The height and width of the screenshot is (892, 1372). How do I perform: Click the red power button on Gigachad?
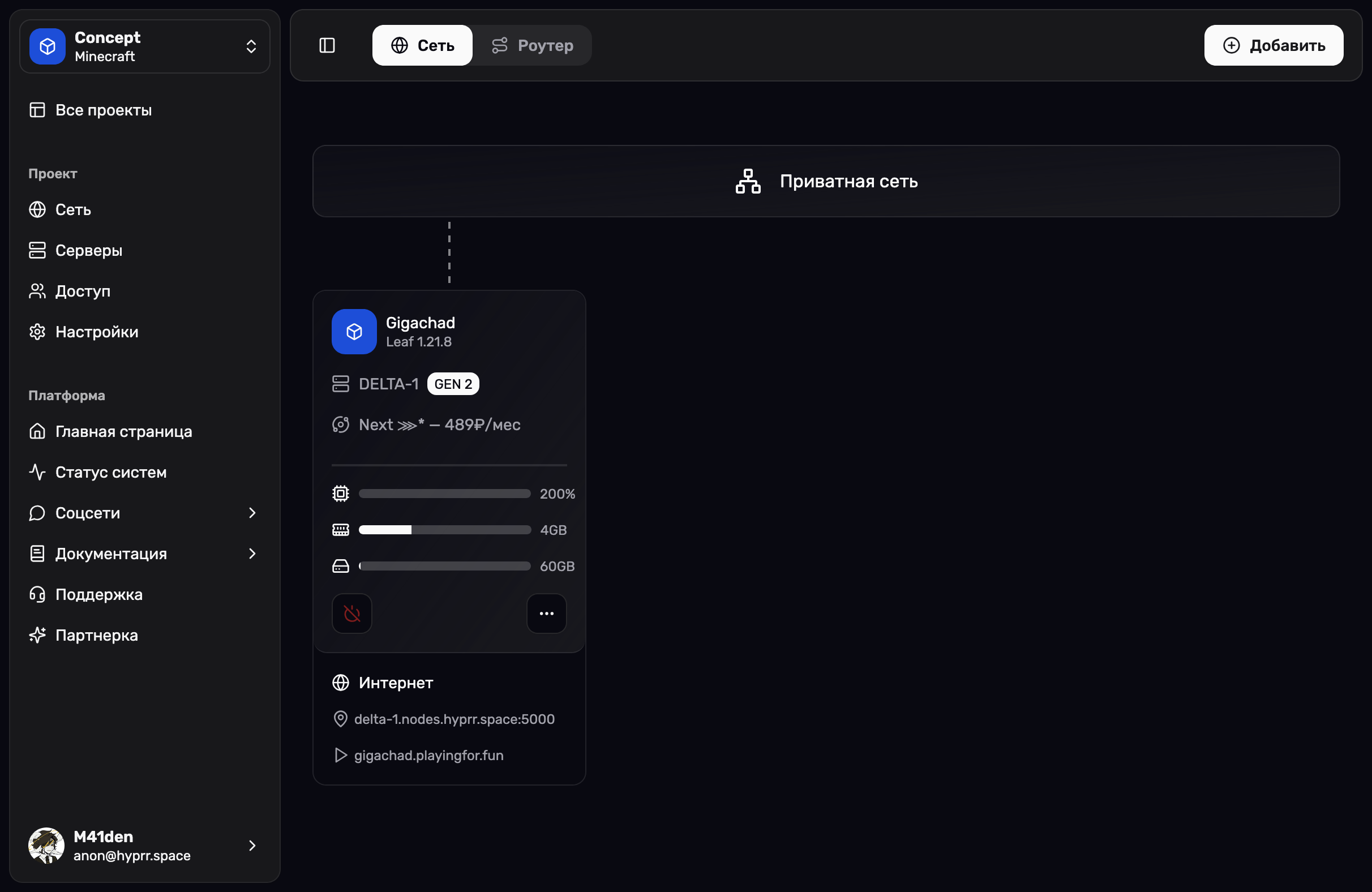[351, 614]
